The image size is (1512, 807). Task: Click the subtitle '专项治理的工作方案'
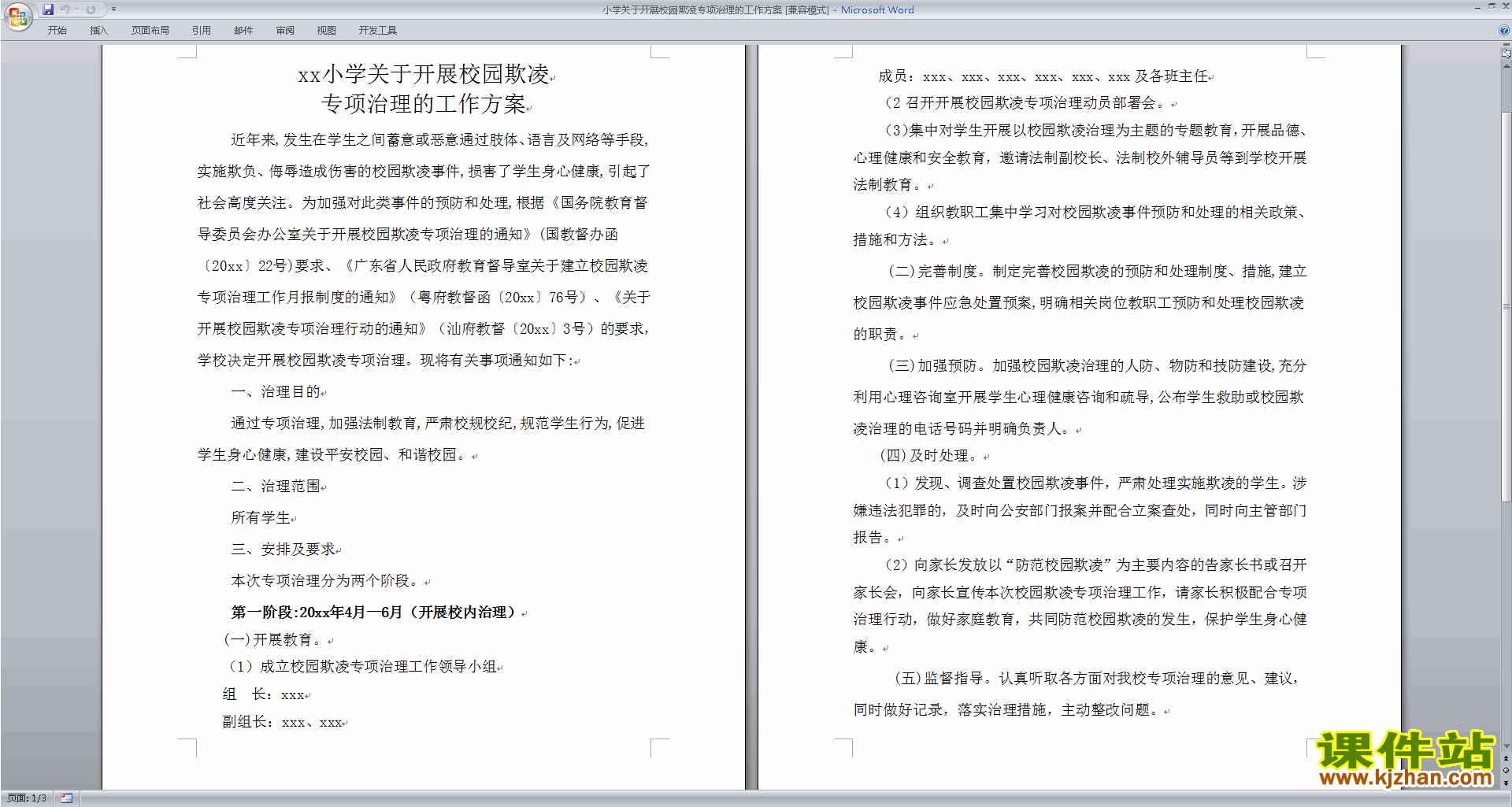(425, 105)
